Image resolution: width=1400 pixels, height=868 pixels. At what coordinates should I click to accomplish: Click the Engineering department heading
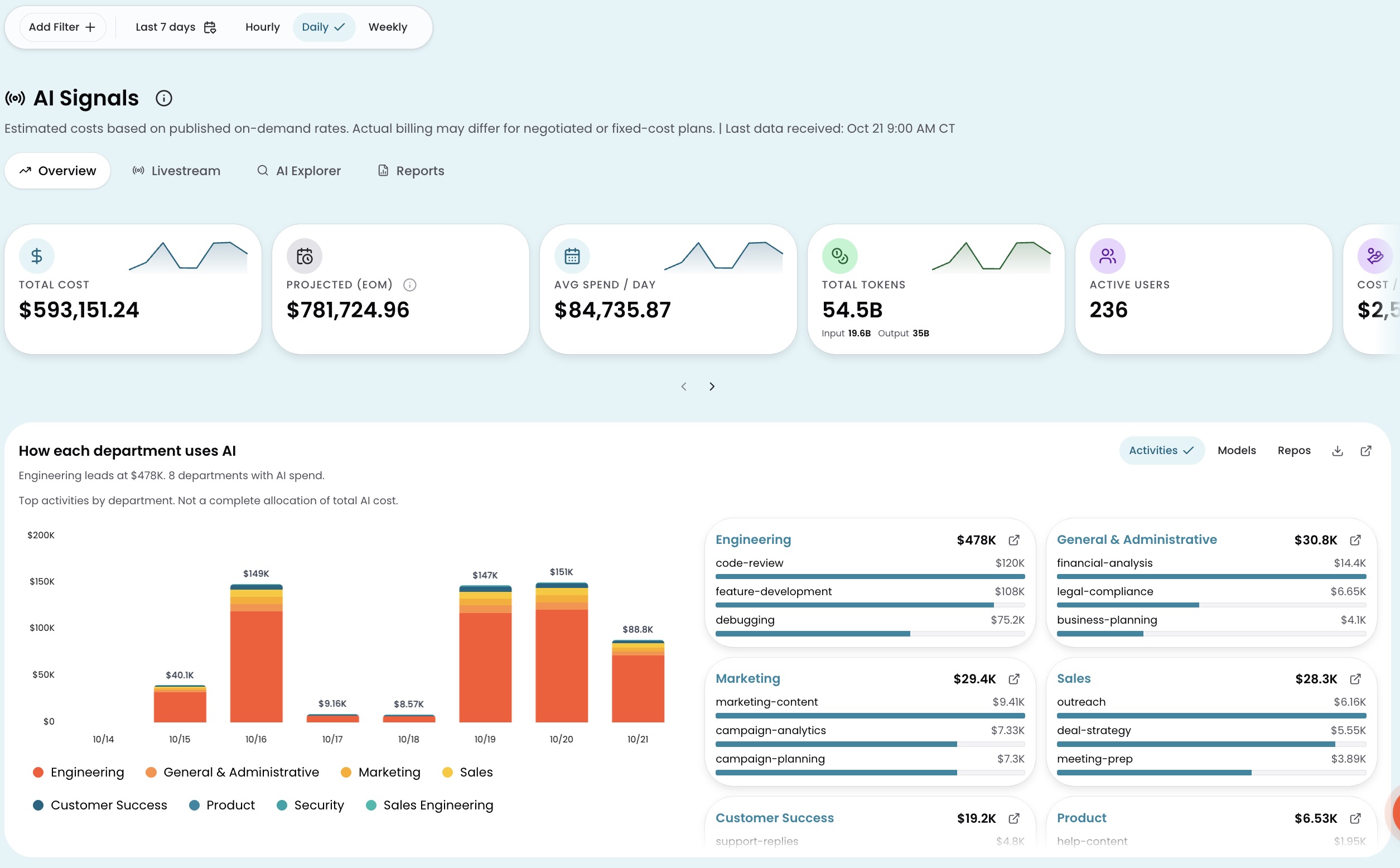tap(753, 539)
